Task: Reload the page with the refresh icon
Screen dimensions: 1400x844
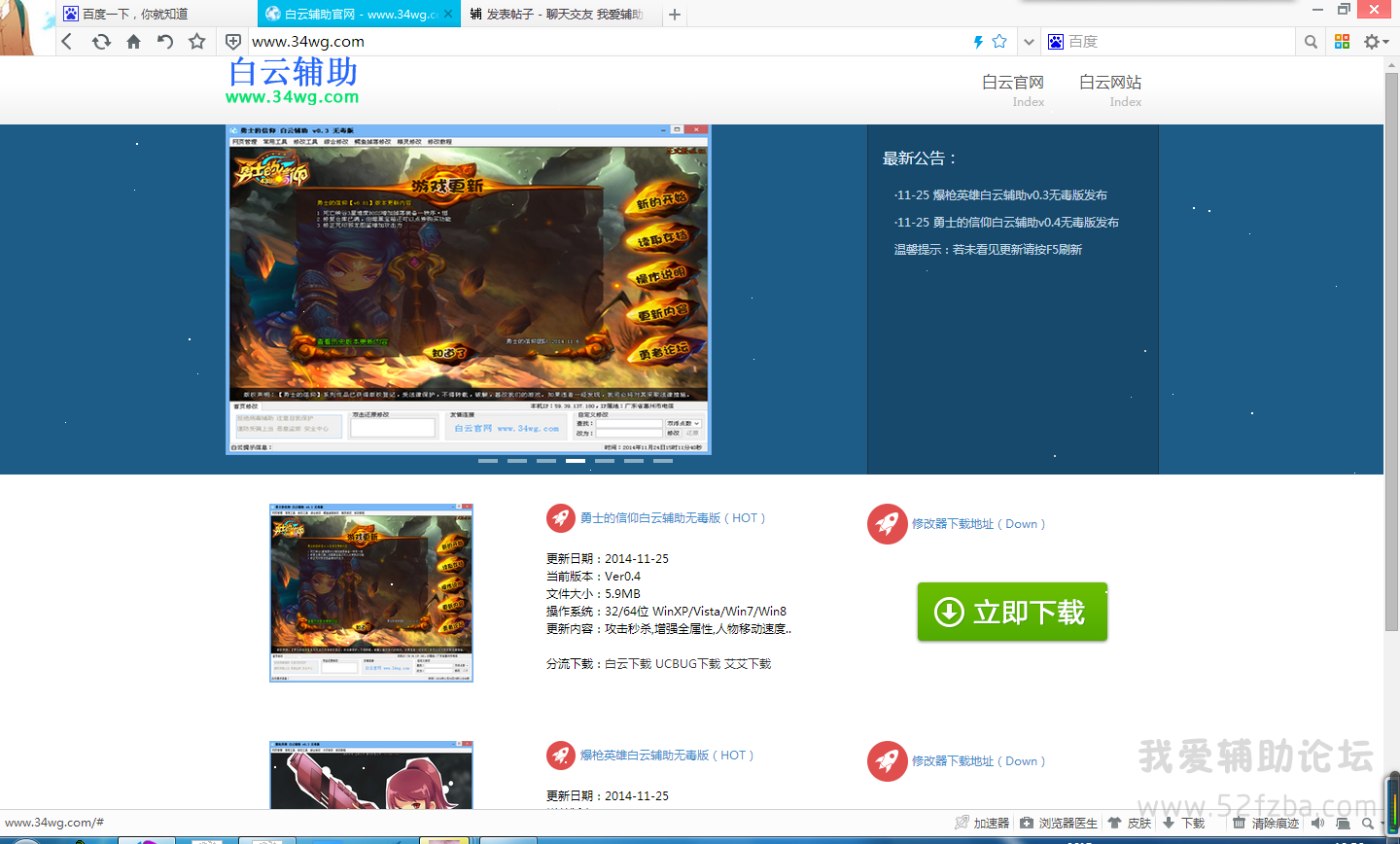Action: pyautogui.click(x=101, y=42)
